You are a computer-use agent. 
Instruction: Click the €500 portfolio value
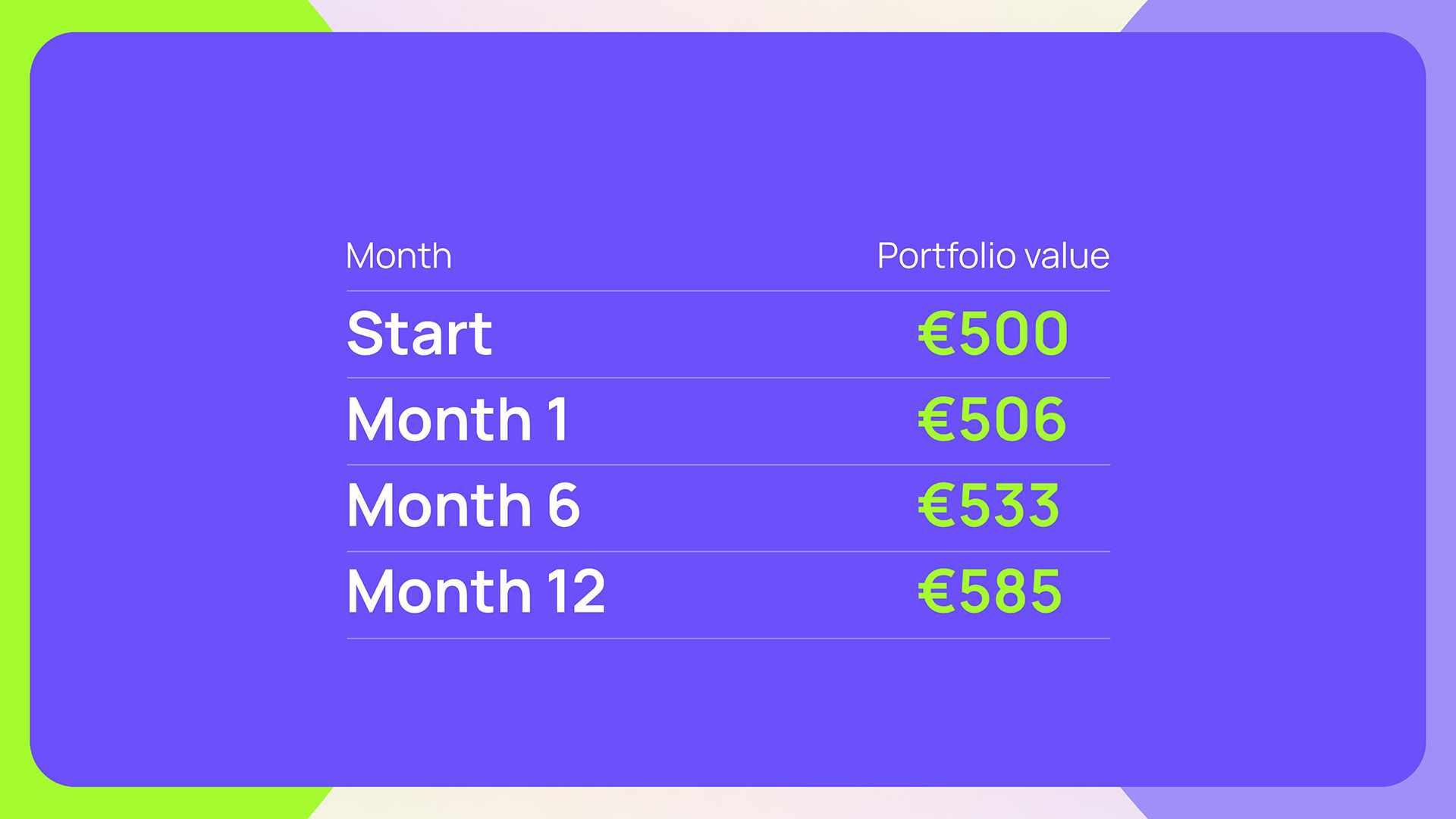tap(993, 334)
